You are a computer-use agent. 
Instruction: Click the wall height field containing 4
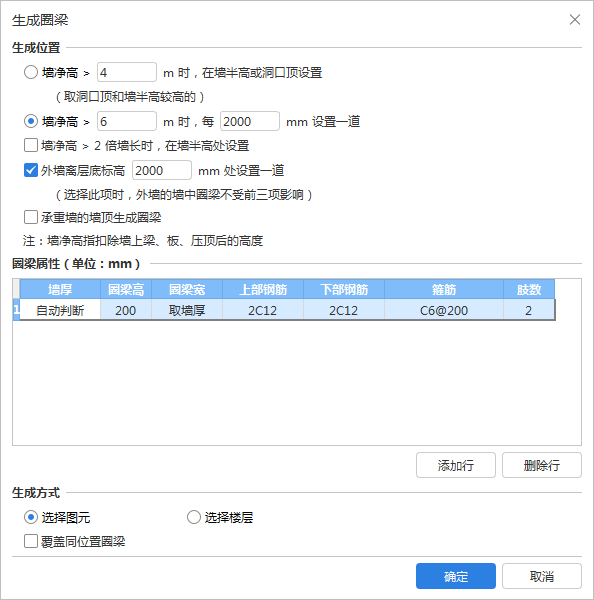point(127,72)
